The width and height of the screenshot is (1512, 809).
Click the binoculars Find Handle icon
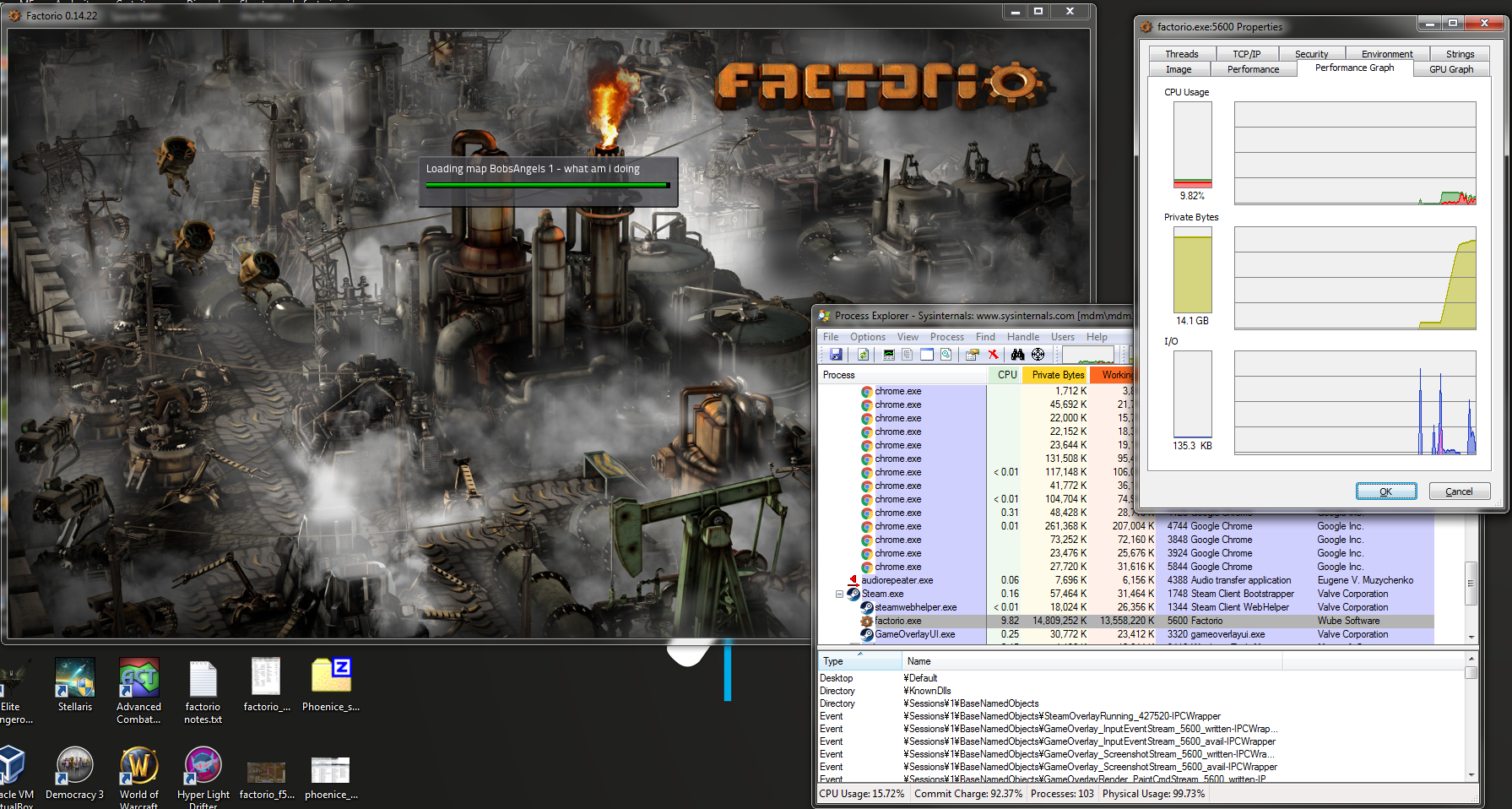coord(1018,355)
